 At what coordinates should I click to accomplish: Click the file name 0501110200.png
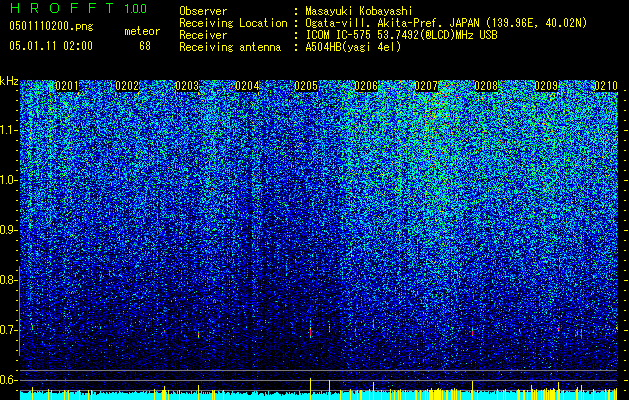coord(51,27)
